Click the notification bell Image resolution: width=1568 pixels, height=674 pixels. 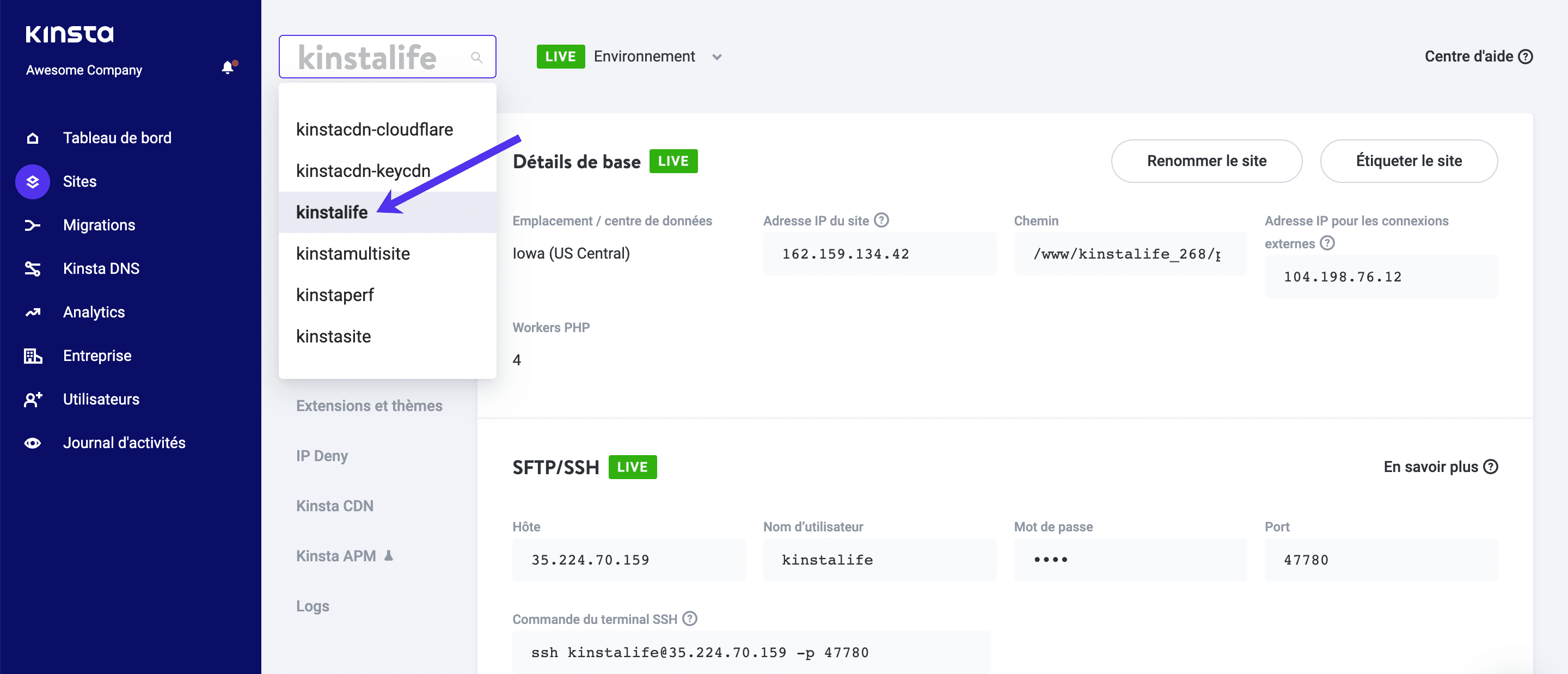pos(228,68)
